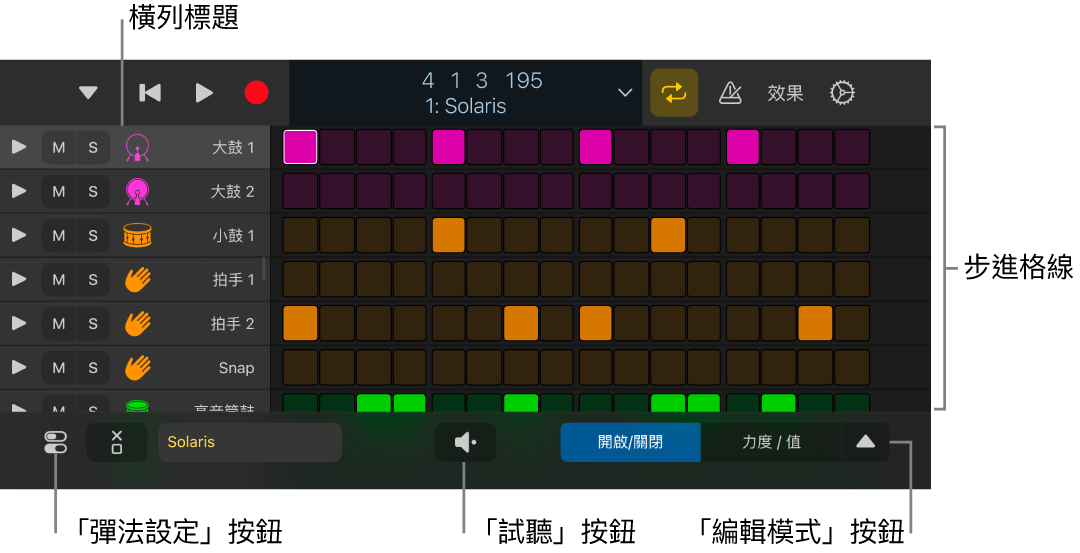Expand the position display chevron
Image resolution: width=1080 pixels, height=553 pixels.
click(625, 92)
